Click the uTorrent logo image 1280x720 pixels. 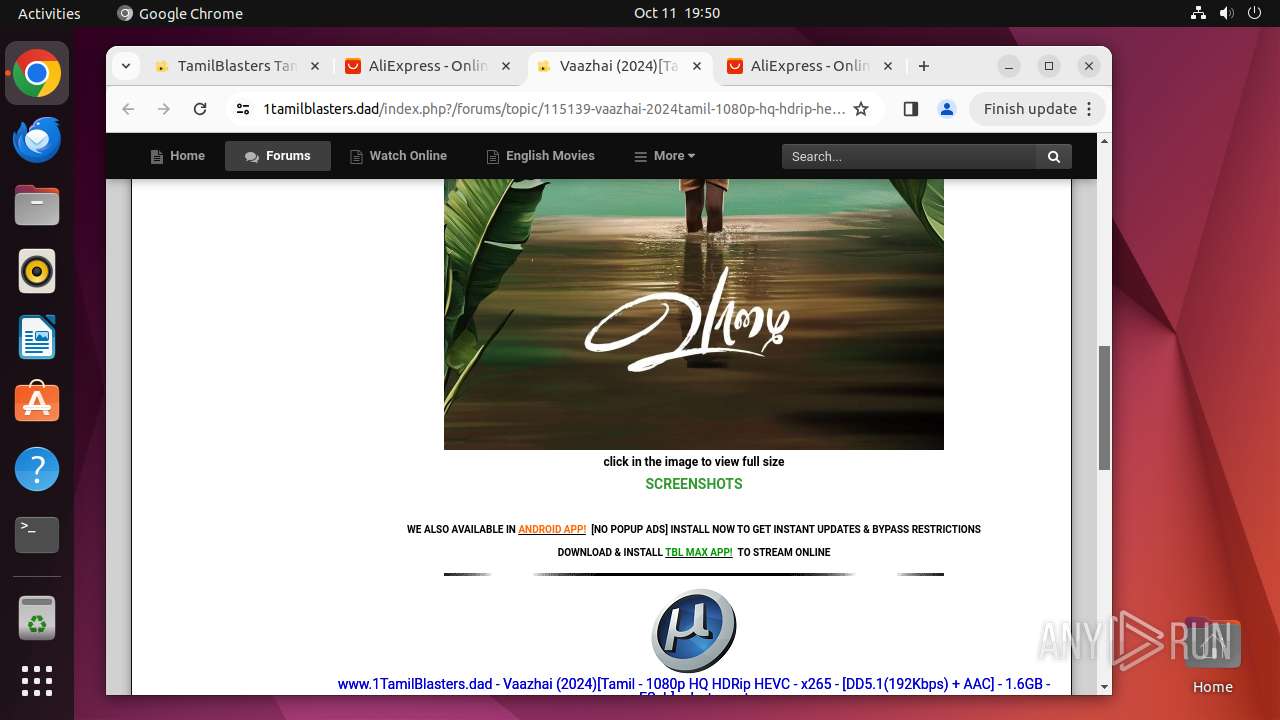coord(694,630)
